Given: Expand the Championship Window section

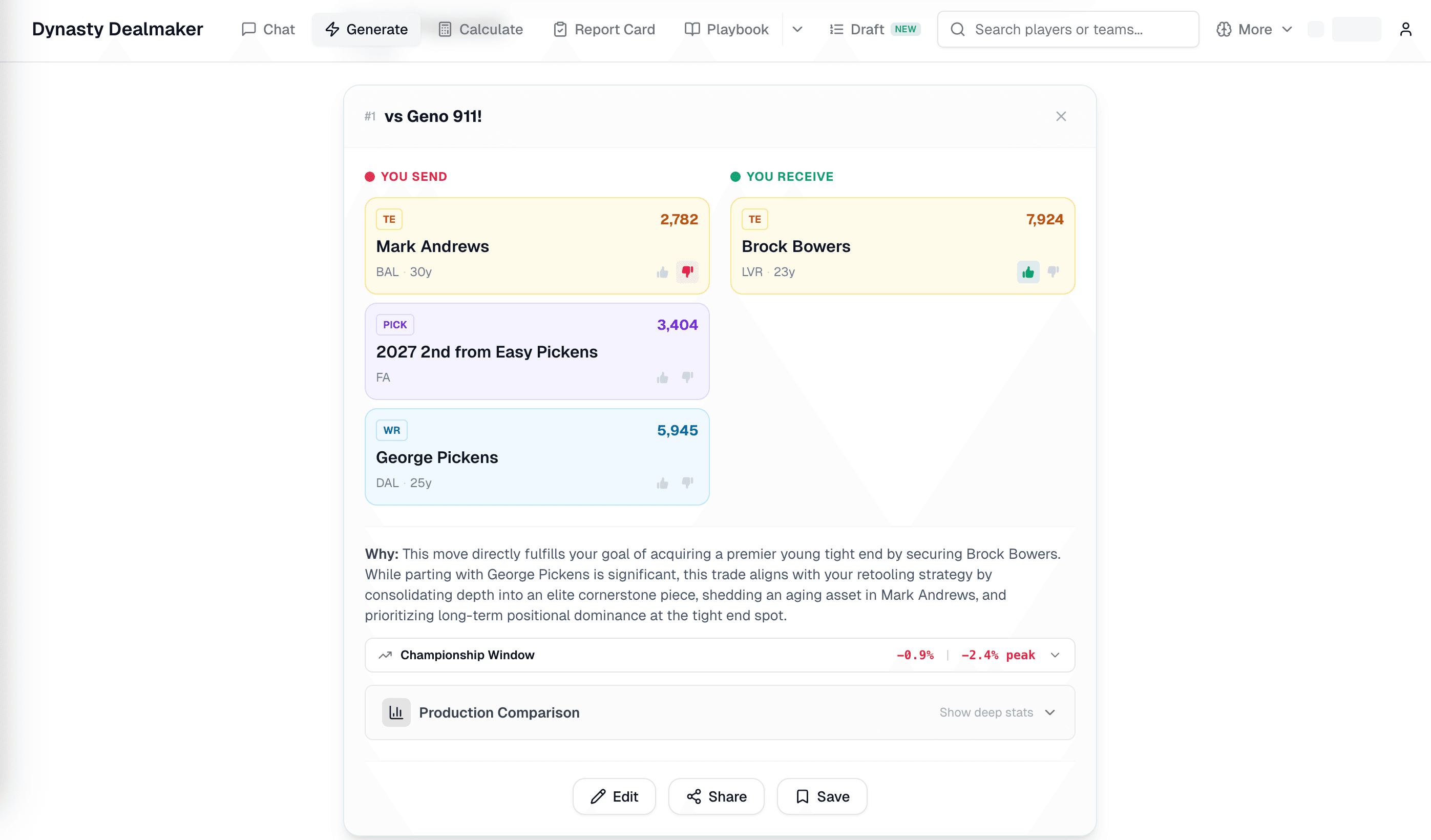Looking at the screenshot, I should [x=720, y=655].
